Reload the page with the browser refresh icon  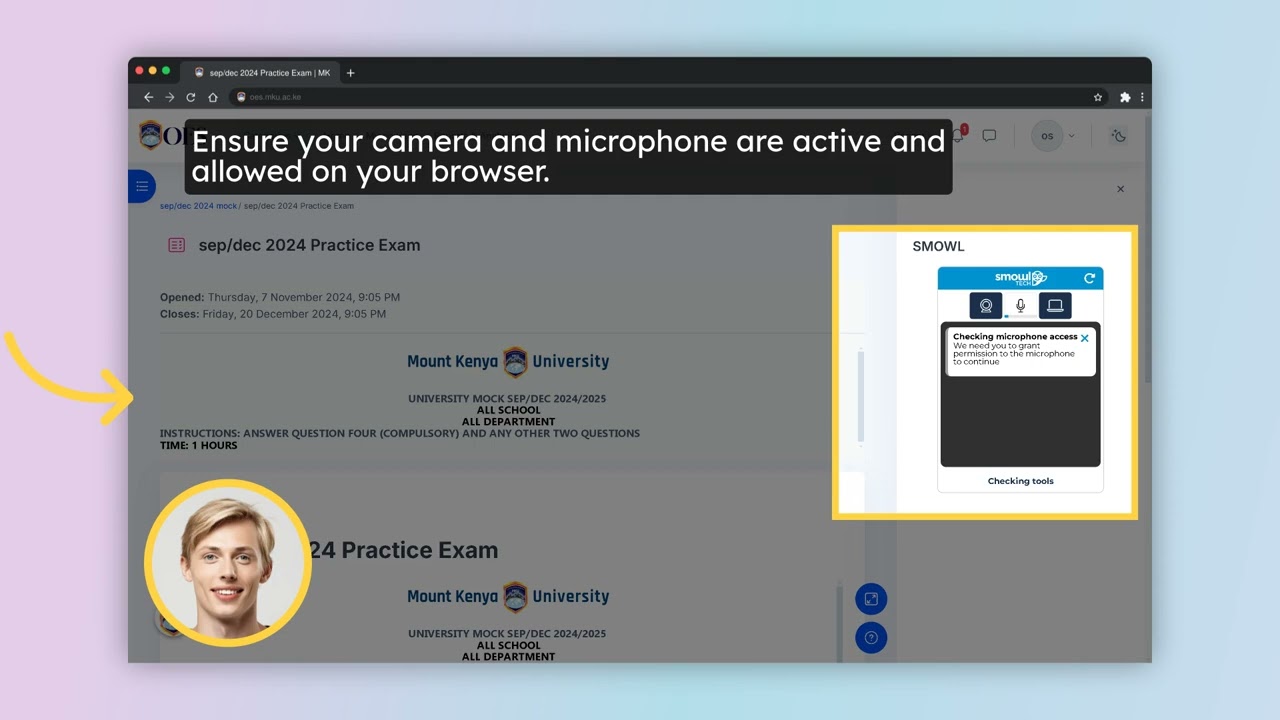(x=190, y=97)
